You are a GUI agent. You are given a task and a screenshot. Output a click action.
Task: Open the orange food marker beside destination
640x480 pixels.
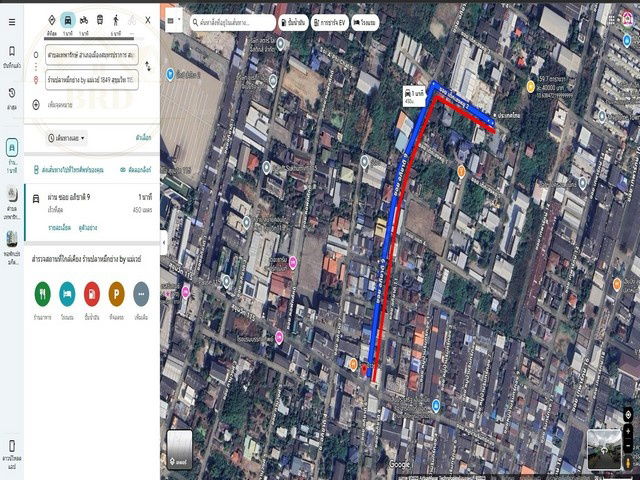353,364
